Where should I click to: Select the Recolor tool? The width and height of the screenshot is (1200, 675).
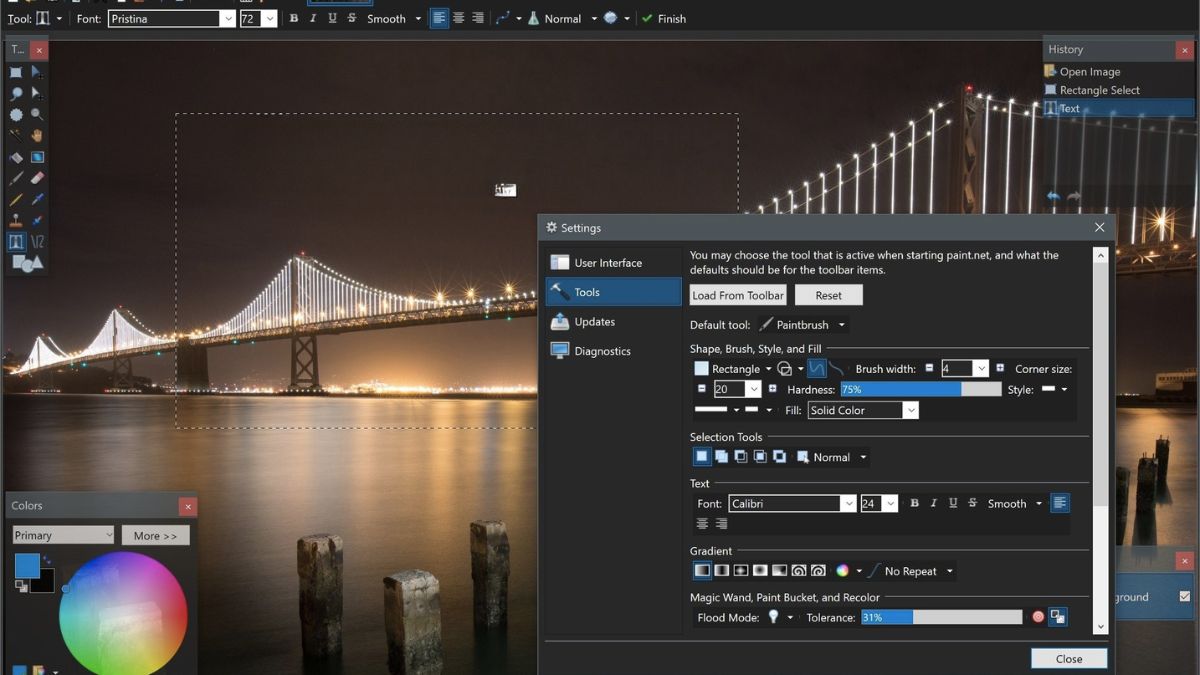click(x=37, y=220)
